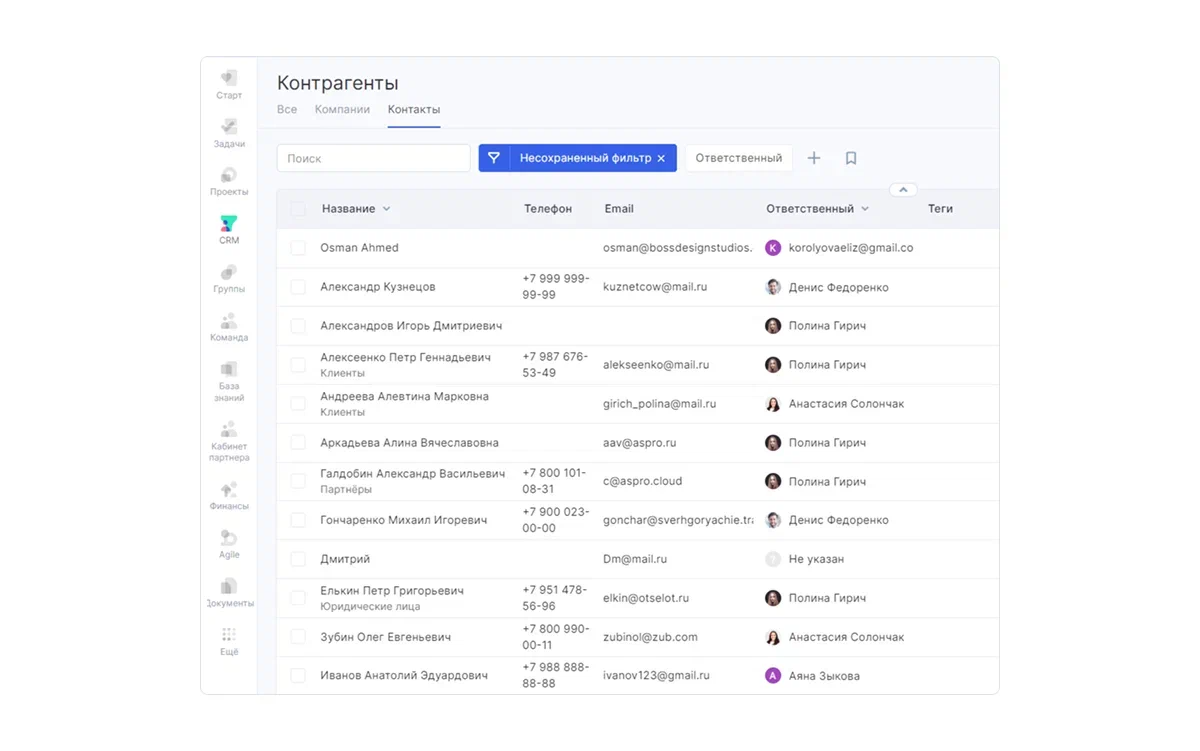Open Финансы in the sidebar

pos(229,495)
